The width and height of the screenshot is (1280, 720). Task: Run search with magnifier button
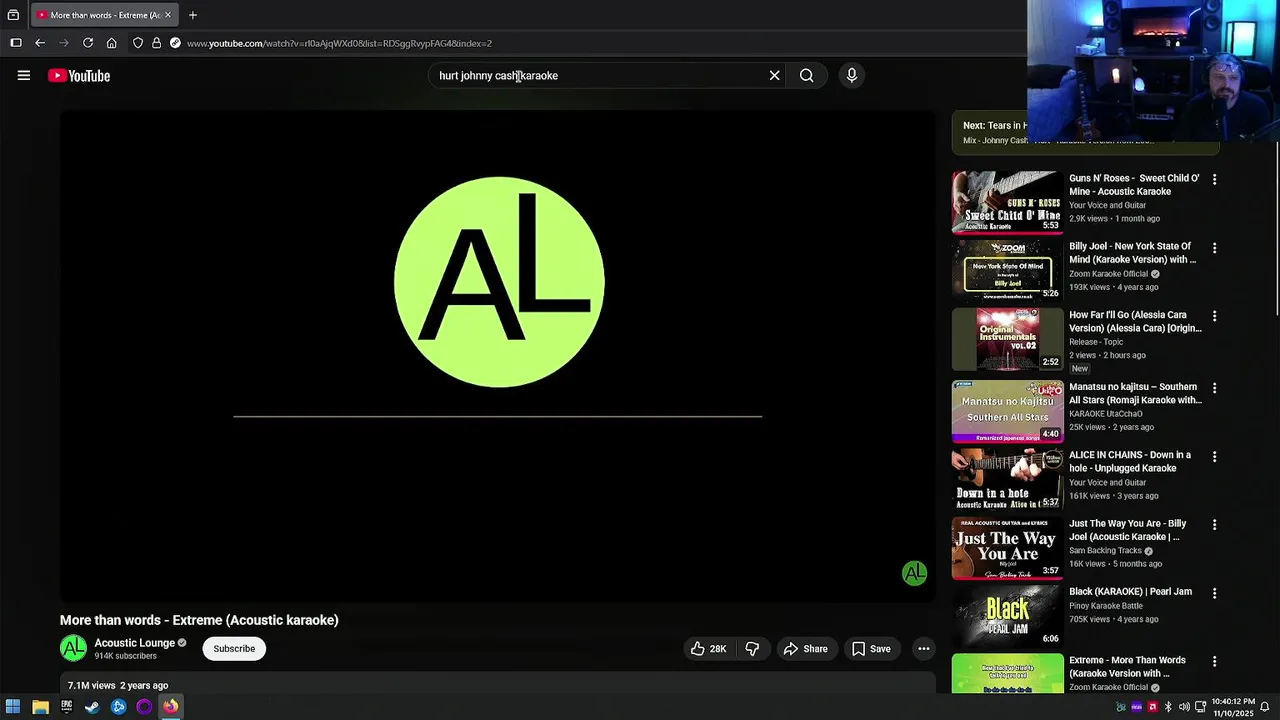[806, 75]
